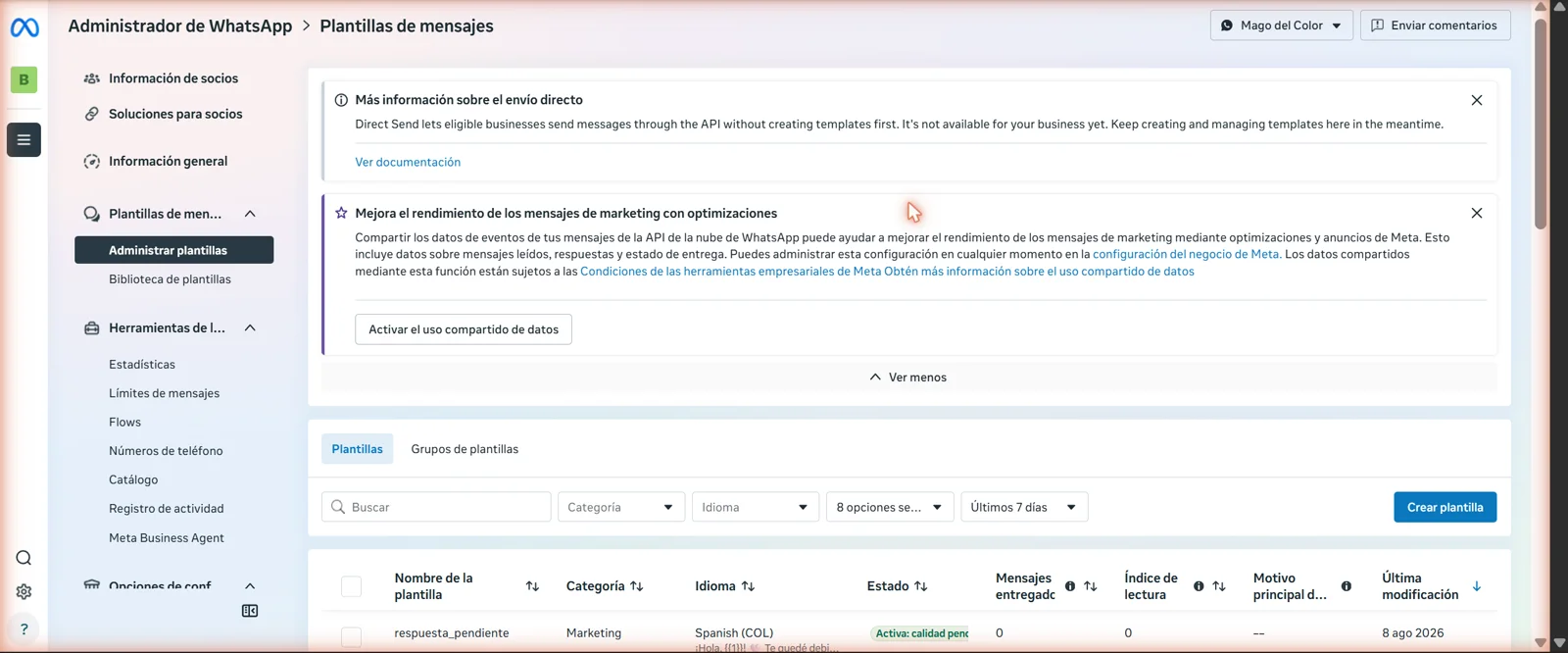The image size is (1568, 653).
Task: Check the respuesta_pendiente row checkbox
Action: 351,636
